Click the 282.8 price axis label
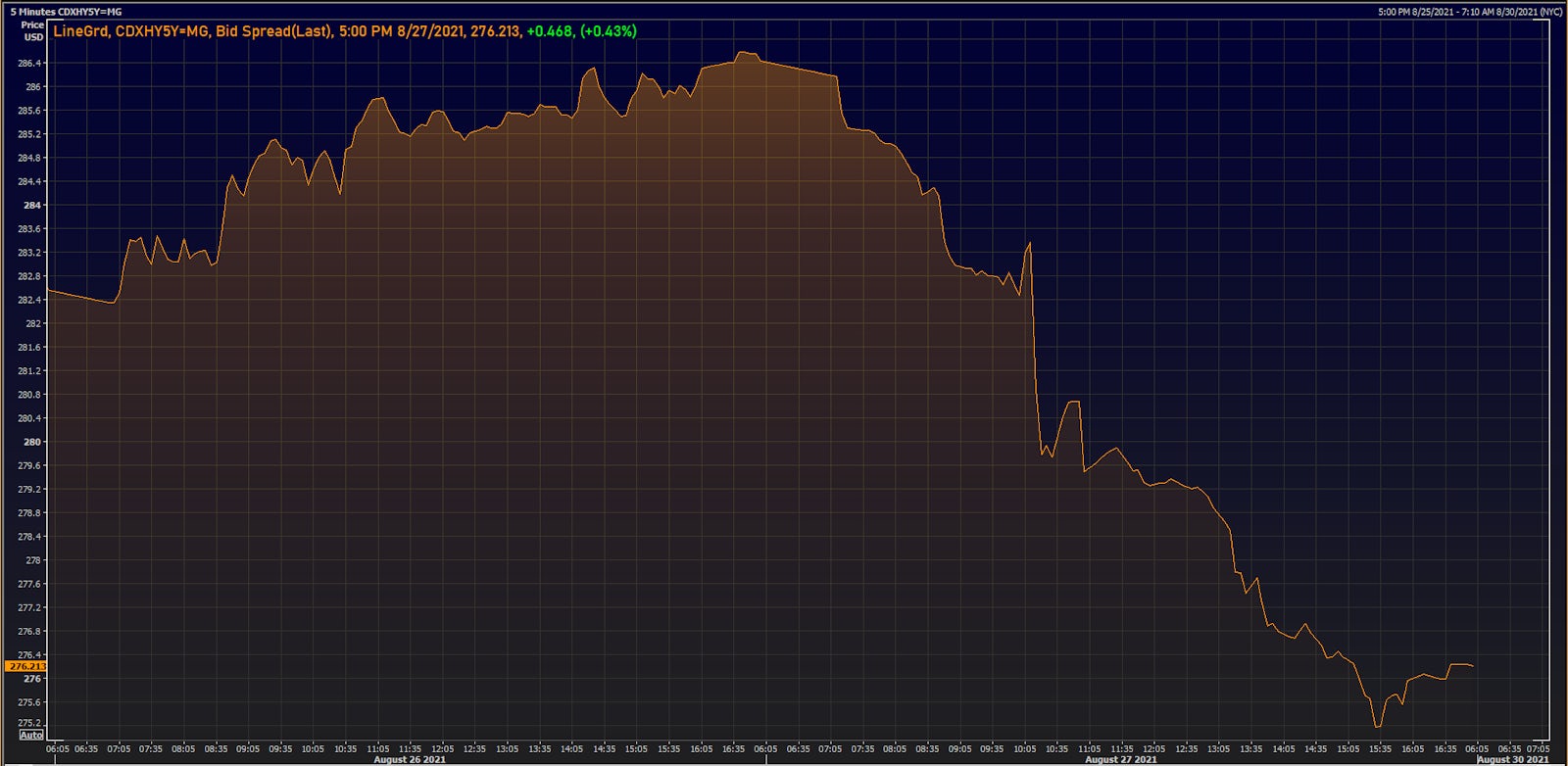The height and width of the screenshot is (766, 1568). (29, 276)
